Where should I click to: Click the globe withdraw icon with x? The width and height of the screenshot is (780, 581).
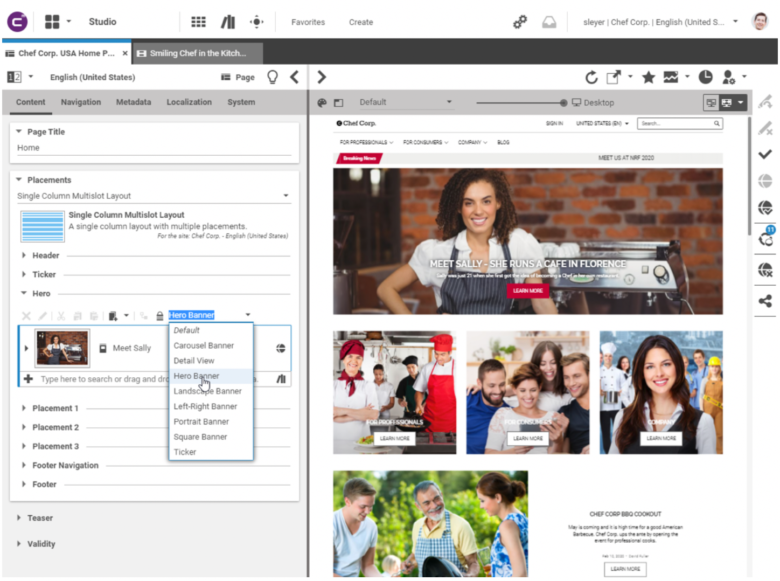tap(765, 270)
